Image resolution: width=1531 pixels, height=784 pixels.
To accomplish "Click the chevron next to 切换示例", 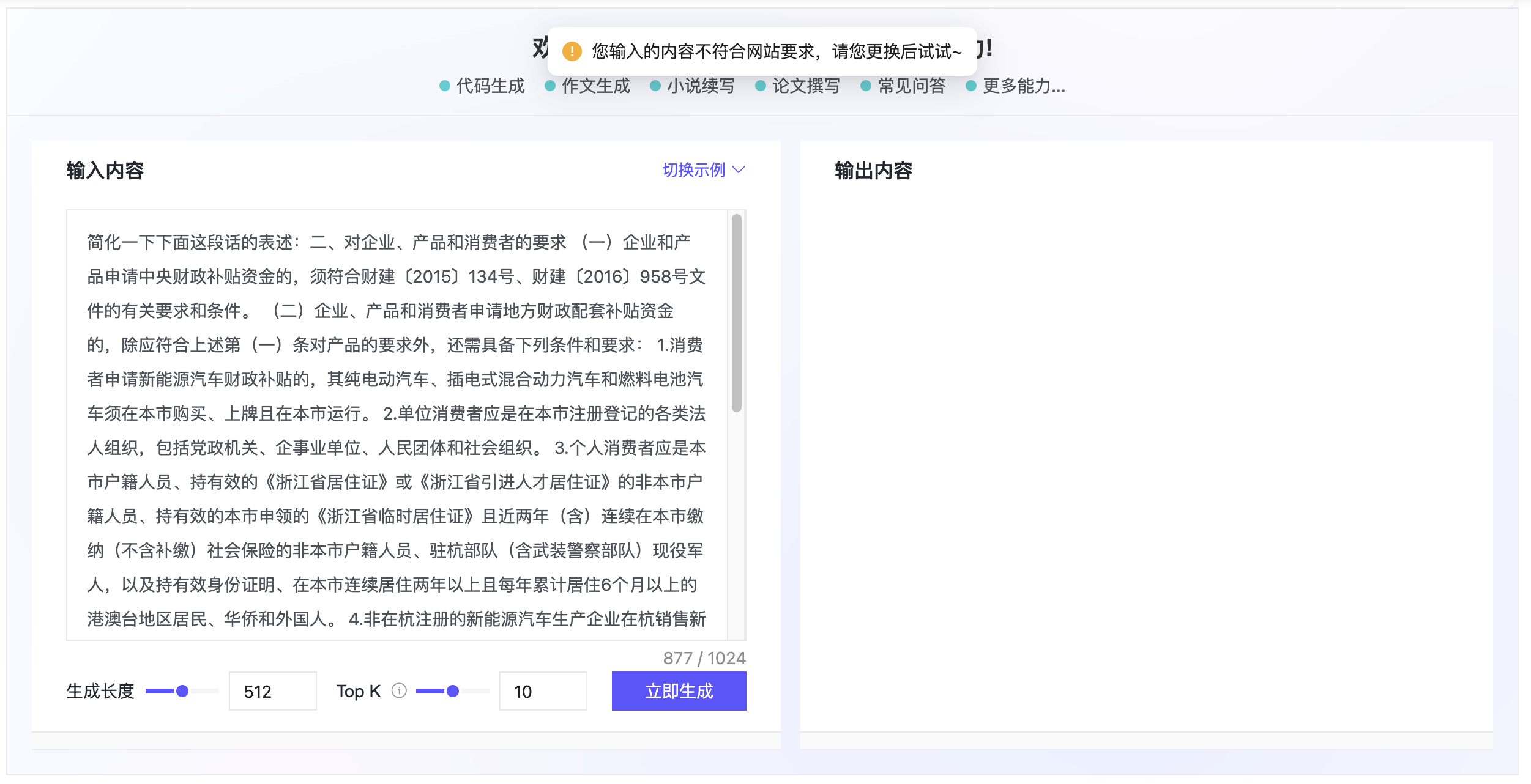I will click(x=739, y=169).
